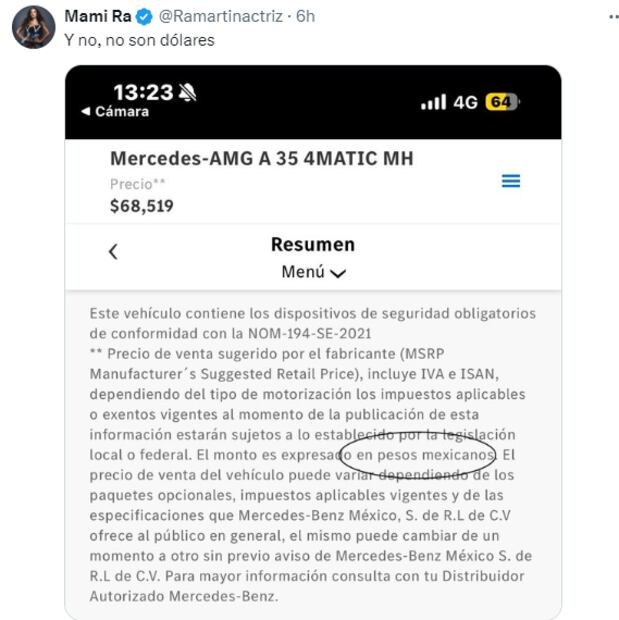This screenshot has width=619, height=620.
Task: Tap the battery indicator showing 64
Action: click(x=500, y=102)
